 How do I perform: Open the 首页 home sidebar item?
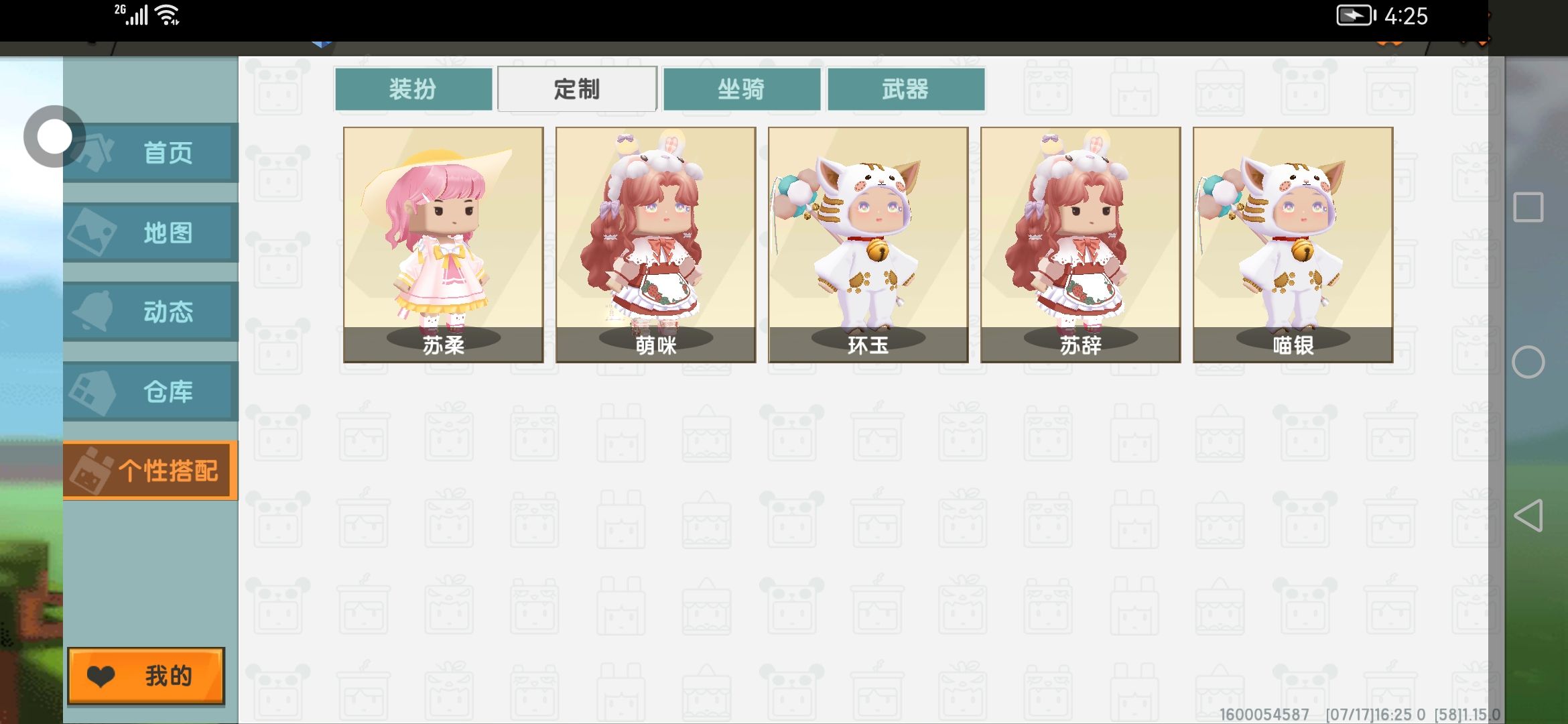(151, 153)
